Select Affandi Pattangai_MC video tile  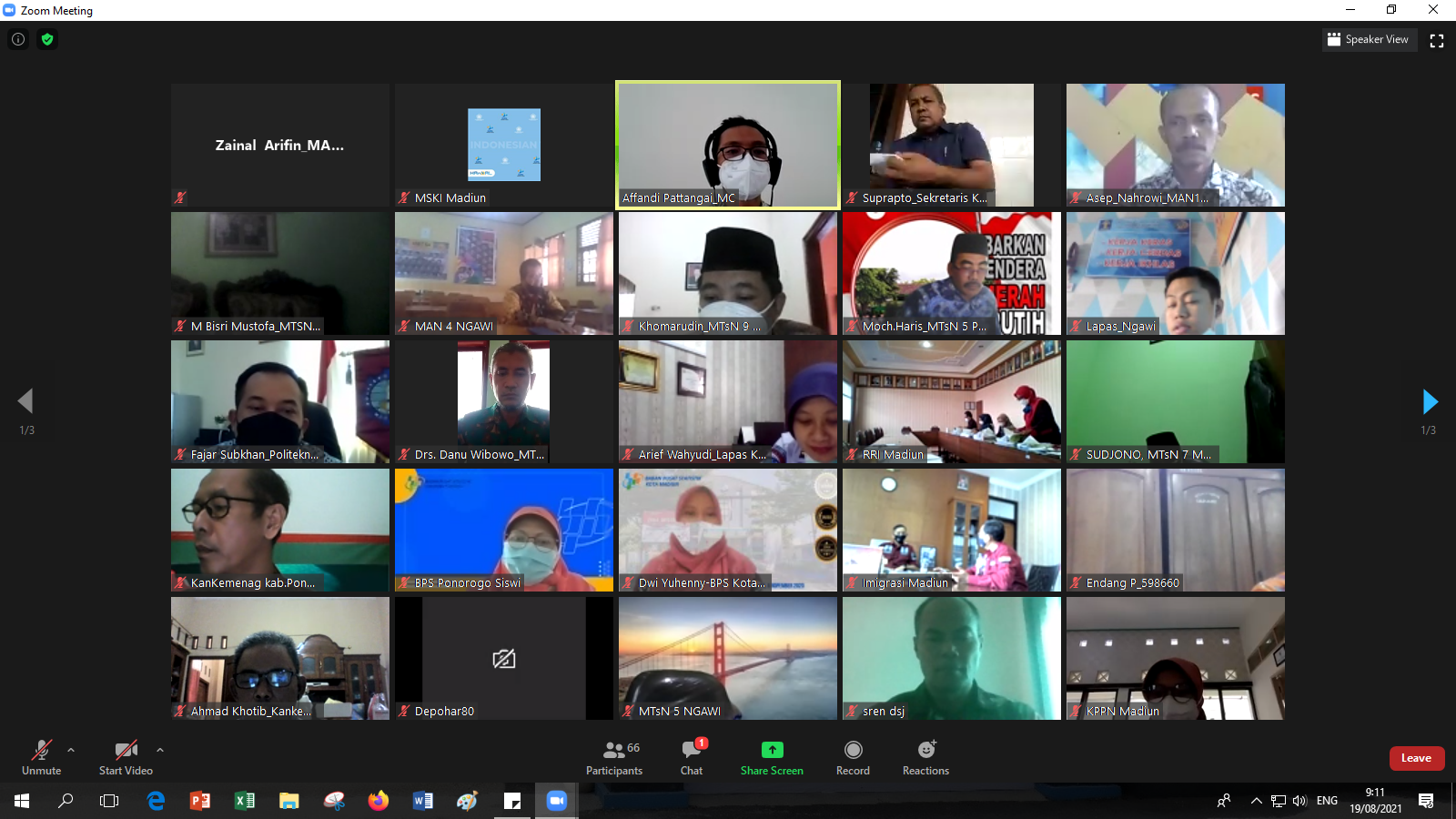pyautogui.click(x=728, y=145)
